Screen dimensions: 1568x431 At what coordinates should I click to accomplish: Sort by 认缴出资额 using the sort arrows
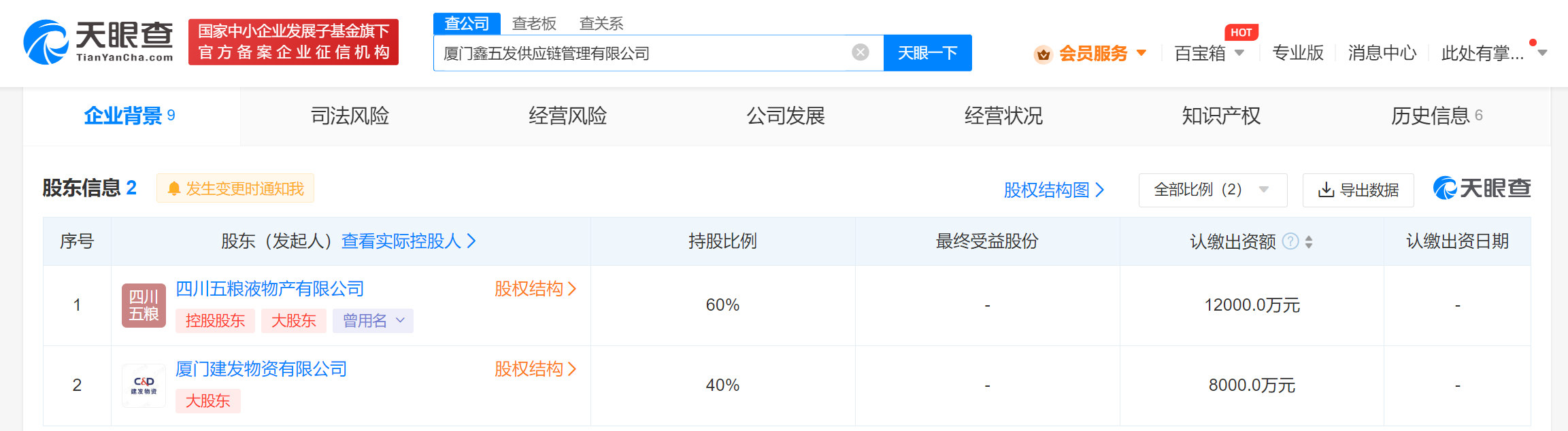coord(1309,241)
